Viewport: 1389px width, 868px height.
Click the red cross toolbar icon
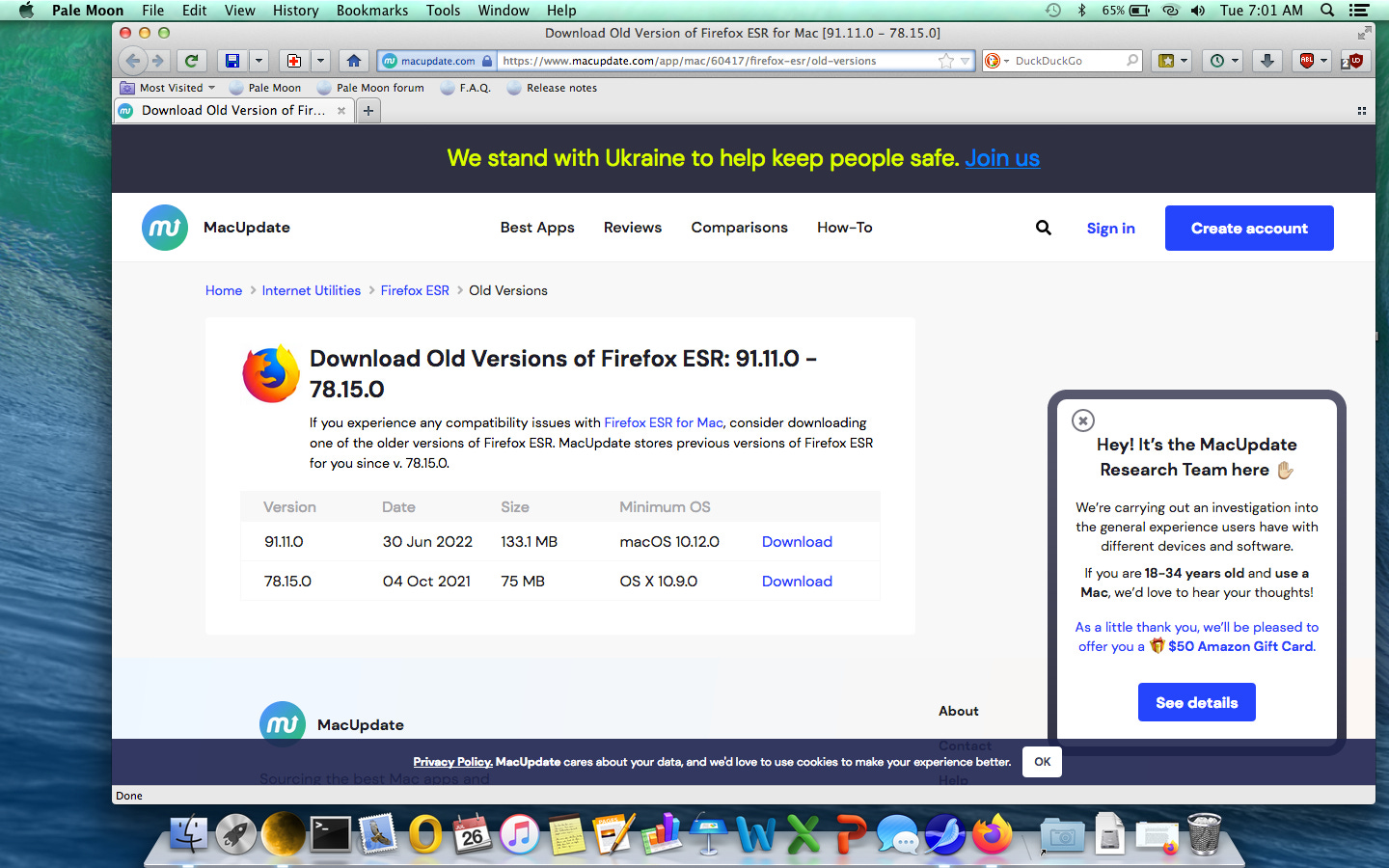pyautogui.click(x=294, y=61)
